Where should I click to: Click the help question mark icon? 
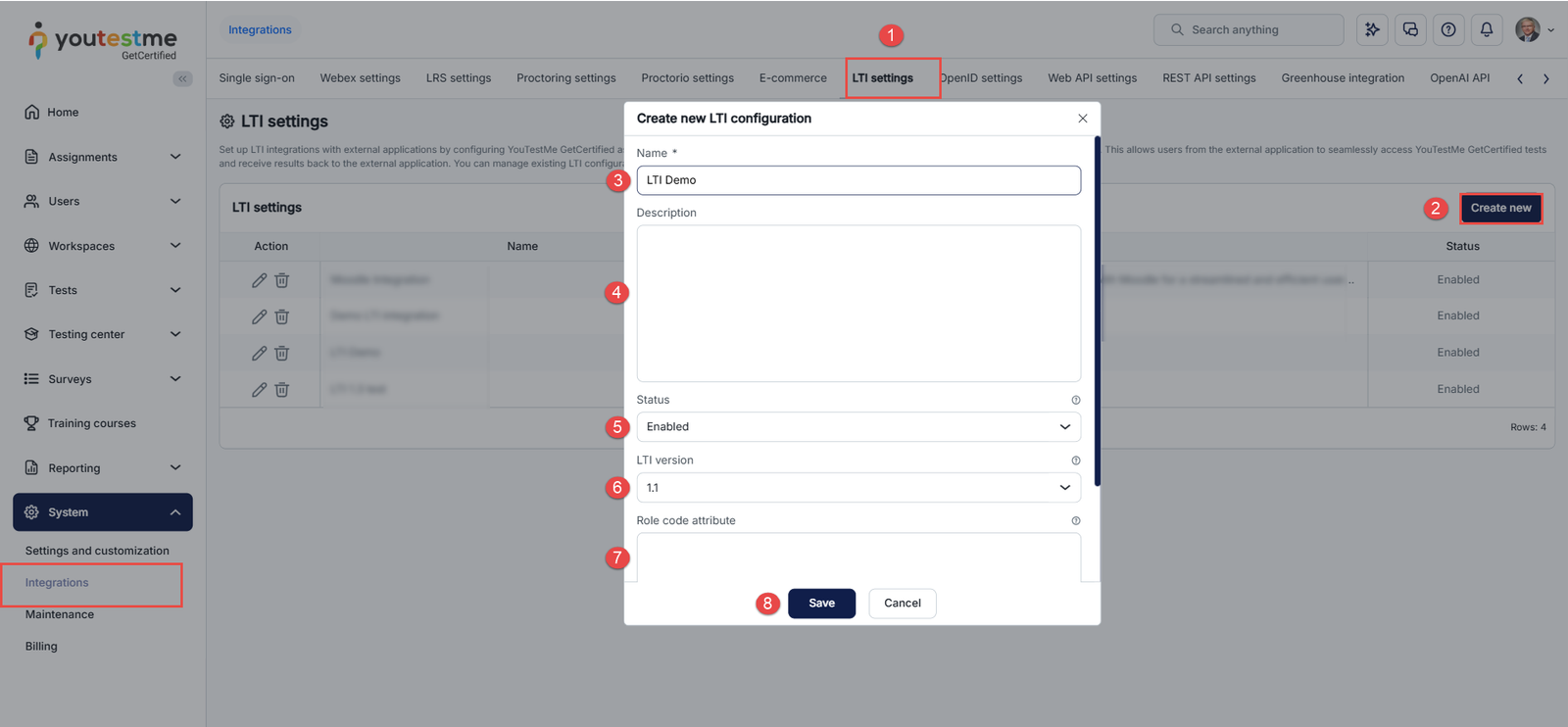coord(1448,29)
